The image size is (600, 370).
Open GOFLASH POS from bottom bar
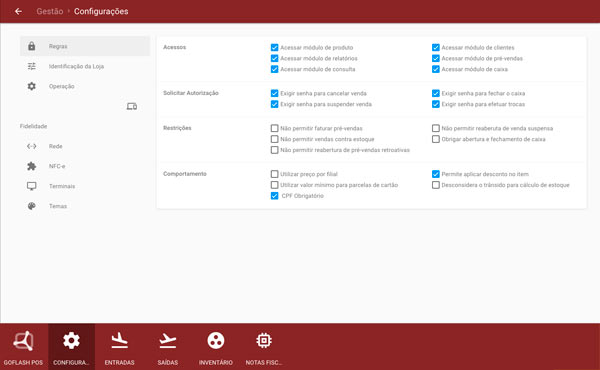23,347
